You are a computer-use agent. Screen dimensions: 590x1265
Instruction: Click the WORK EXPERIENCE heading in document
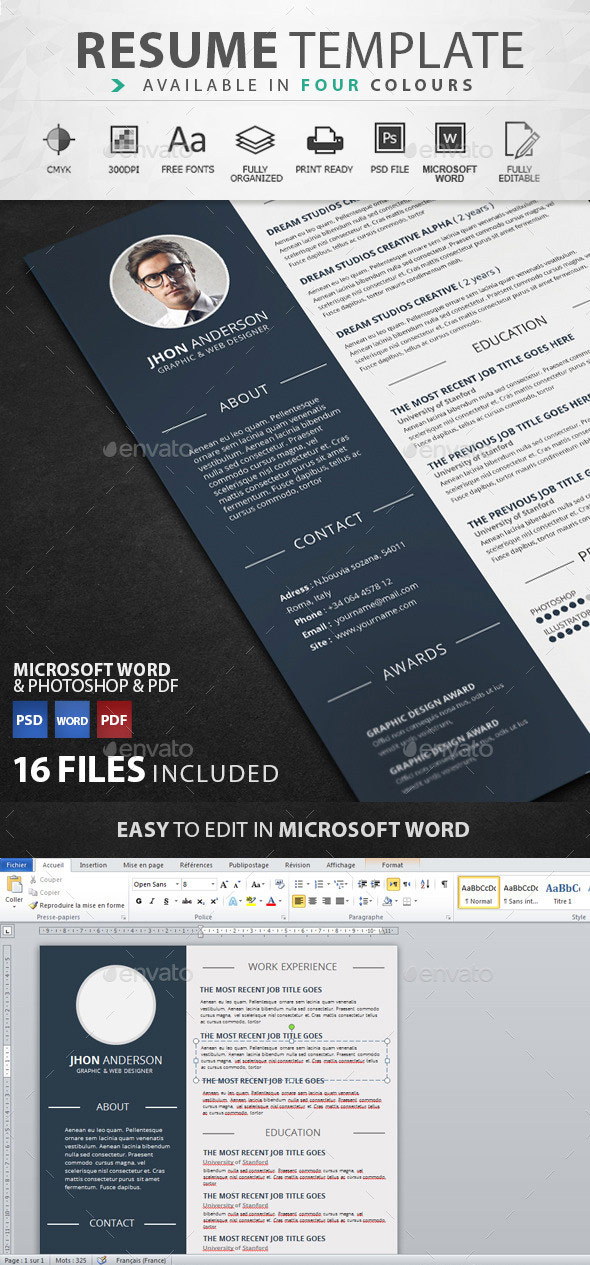(x=292, y=967)
